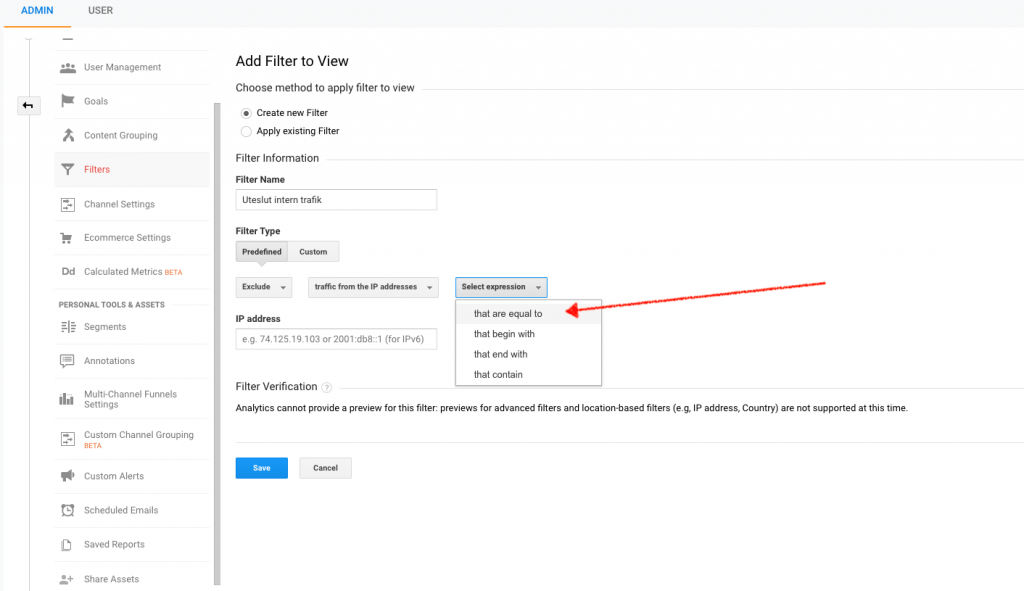Click the Custom Alerts megaphone icon

67,475
